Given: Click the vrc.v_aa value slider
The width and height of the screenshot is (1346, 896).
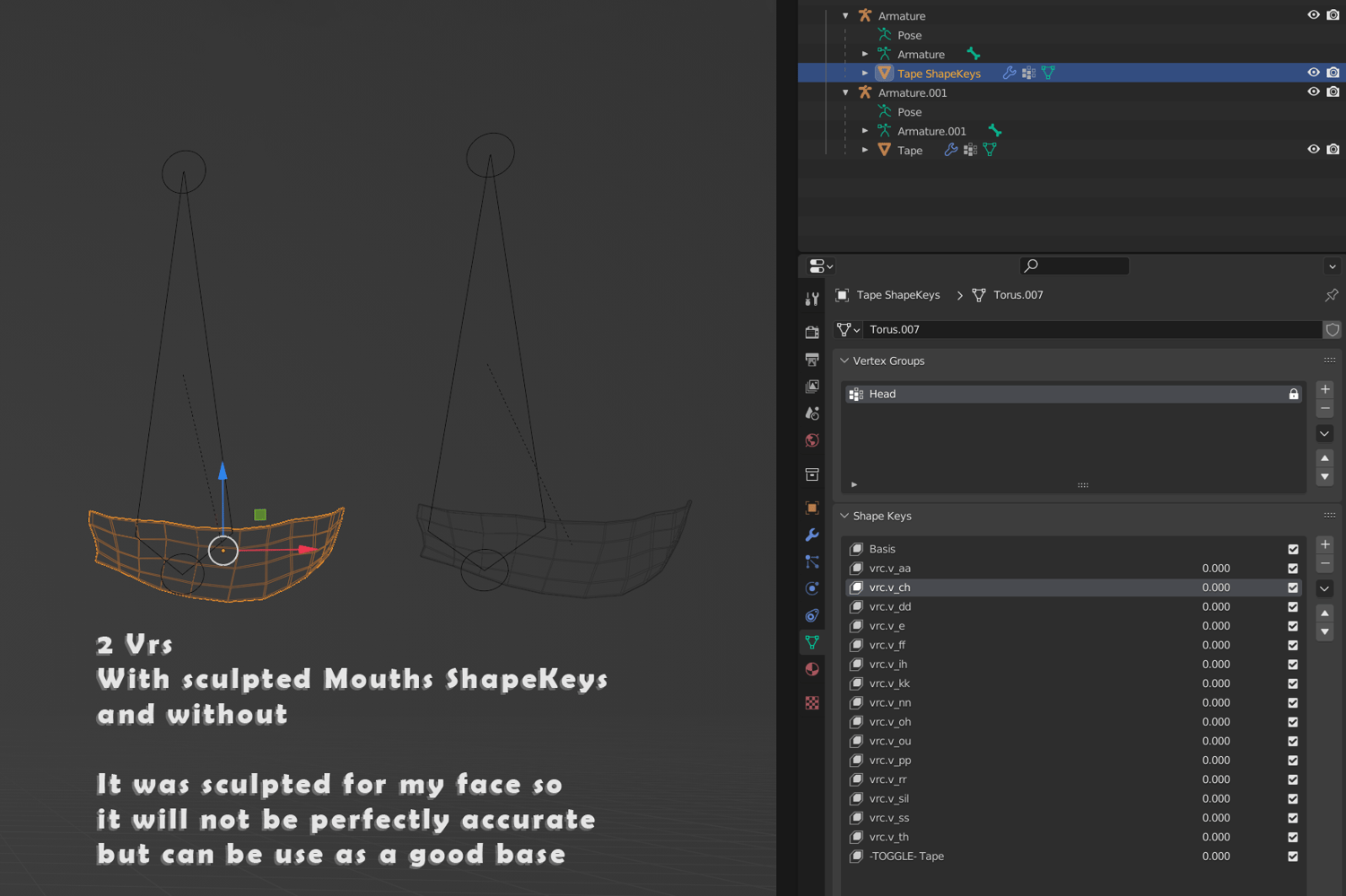Looking at the screenshot, I should 1216,569.
